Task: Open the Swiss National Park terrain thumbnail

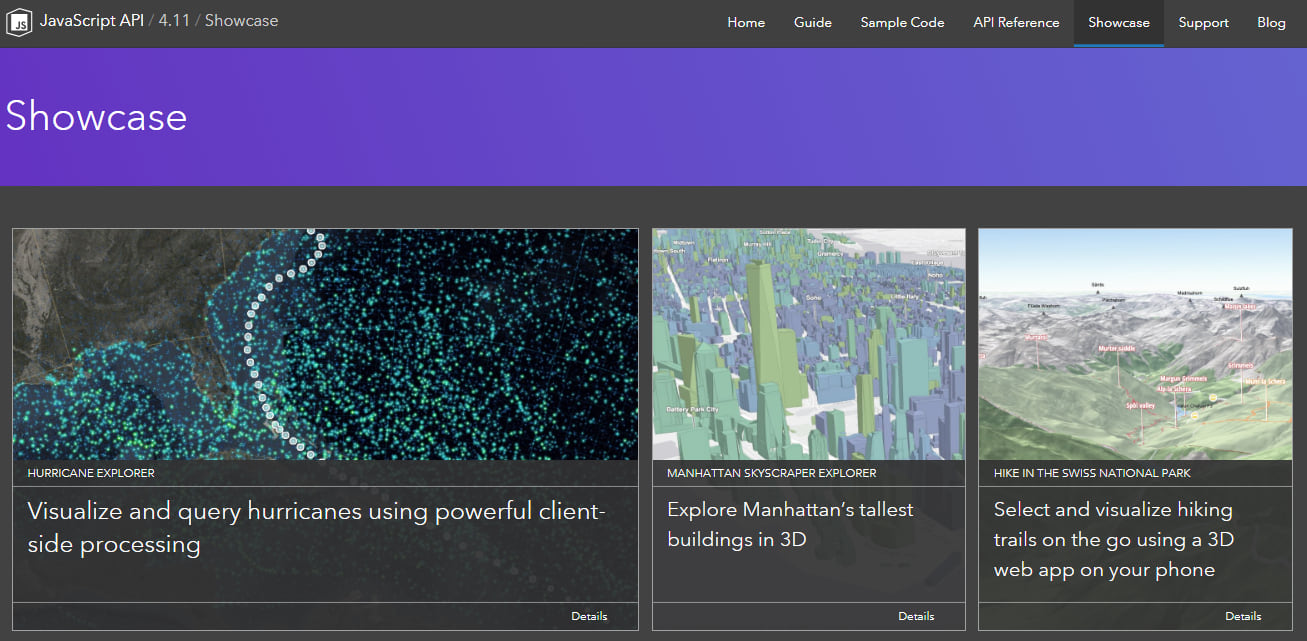Action: [1135, 344]
